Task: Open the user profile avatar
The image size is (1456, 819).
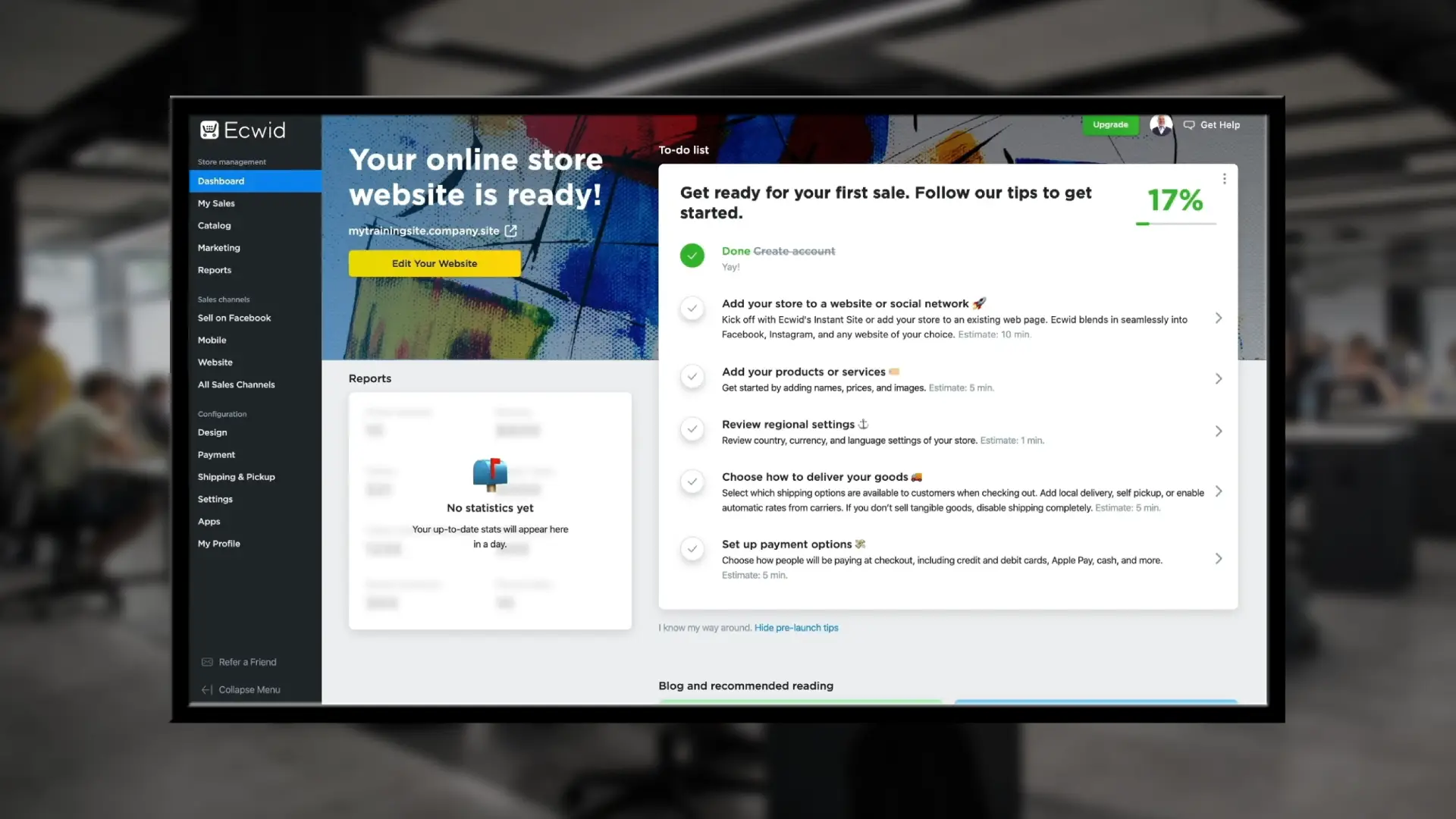Action: (1161, 125)
